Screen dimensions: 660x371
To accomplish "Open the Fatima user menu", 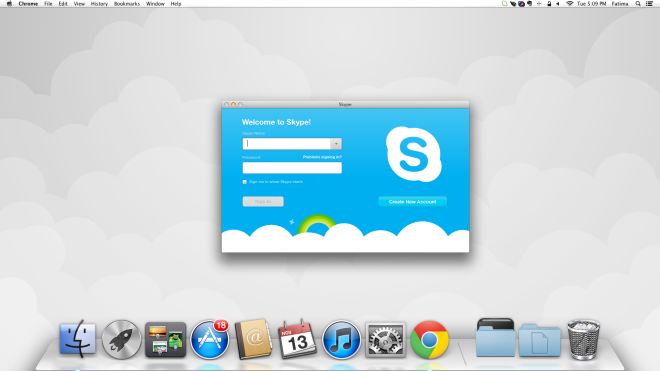I will tap(620, 4).
